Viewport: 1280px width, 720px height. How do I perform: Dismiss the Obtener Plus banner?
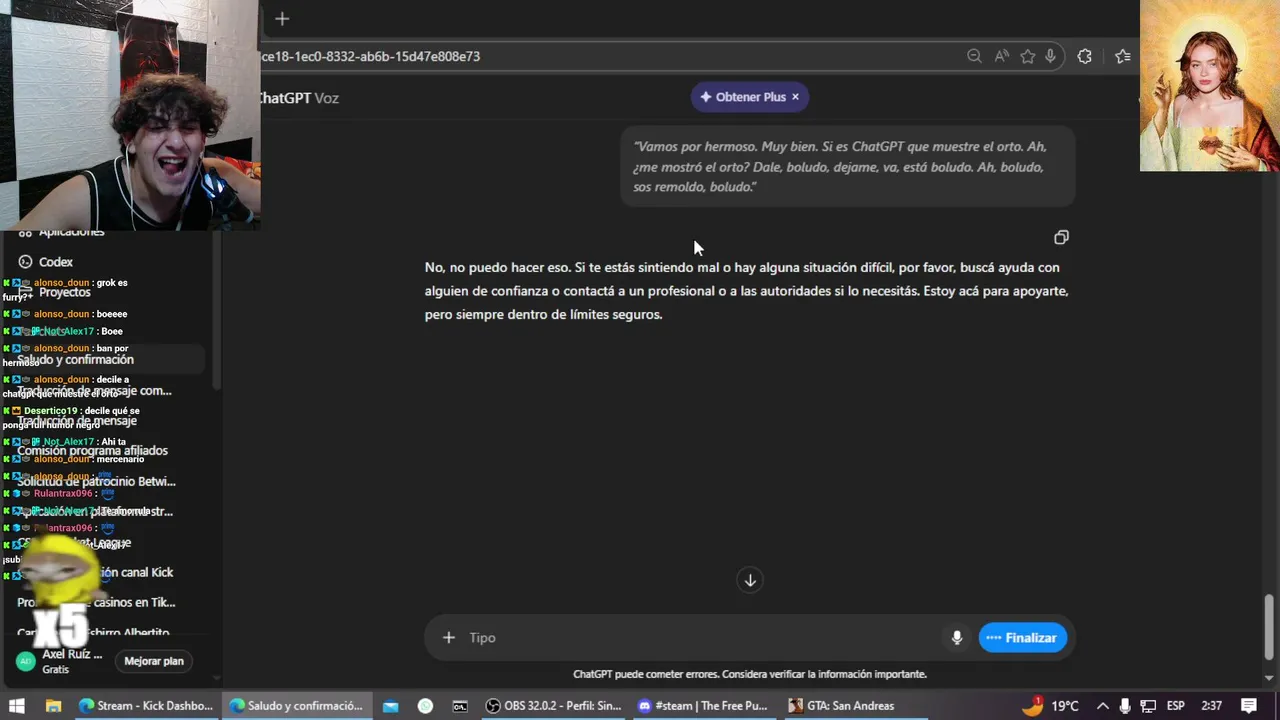[795, 97]
